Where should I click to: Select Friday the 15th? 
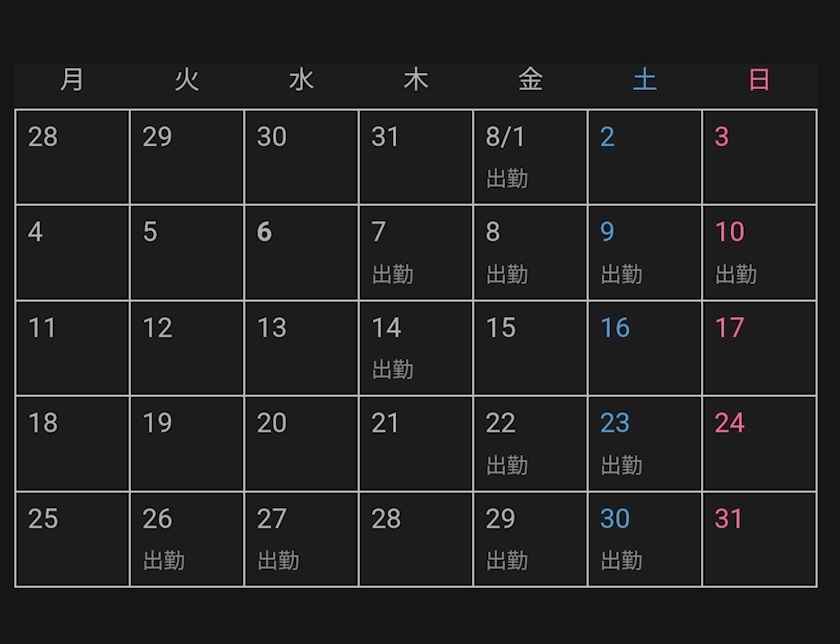point(530,348)
